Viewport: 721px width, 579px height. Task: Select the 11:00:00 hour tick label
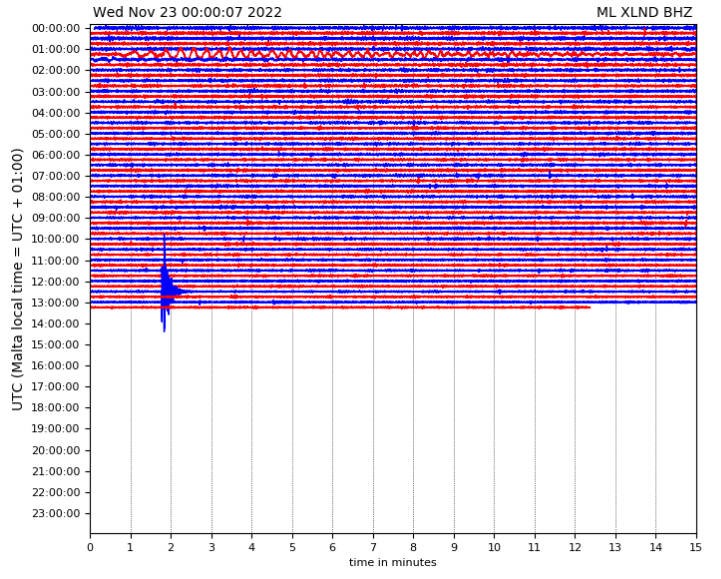tap(56, 261)
